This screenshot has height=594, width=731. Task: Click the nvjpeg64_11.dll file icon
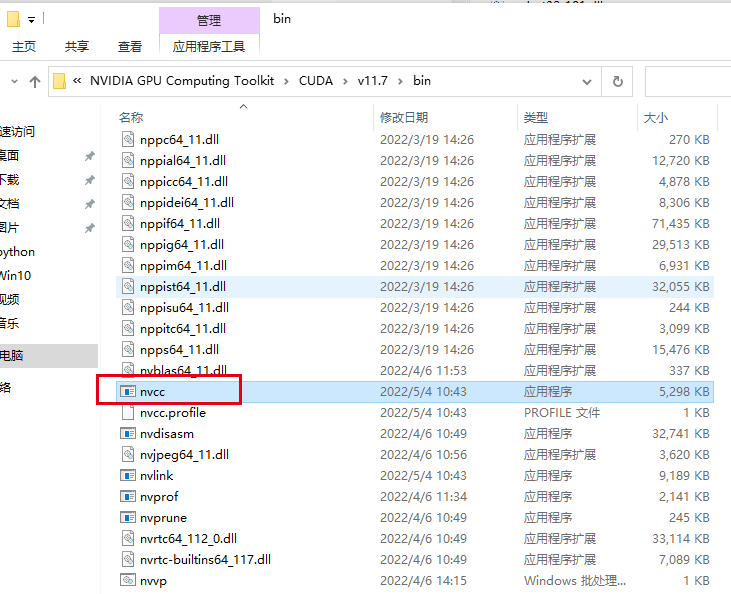128,454
